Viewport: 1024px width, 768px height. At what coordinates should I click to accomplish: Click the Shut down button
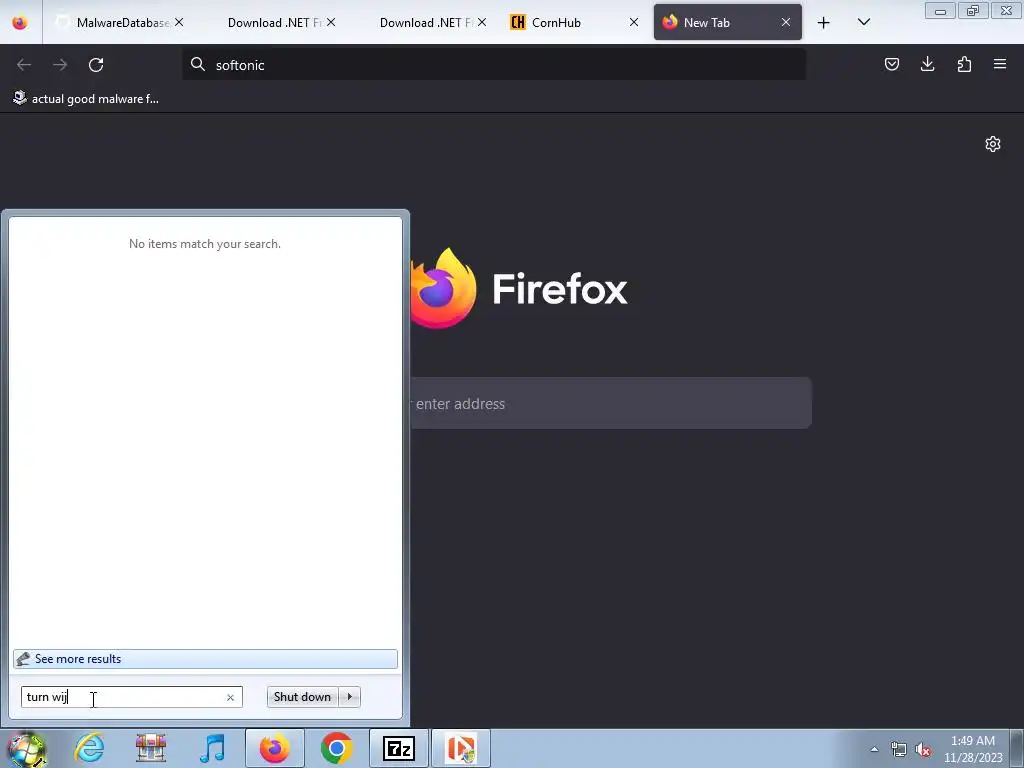(x=302, y=697)
